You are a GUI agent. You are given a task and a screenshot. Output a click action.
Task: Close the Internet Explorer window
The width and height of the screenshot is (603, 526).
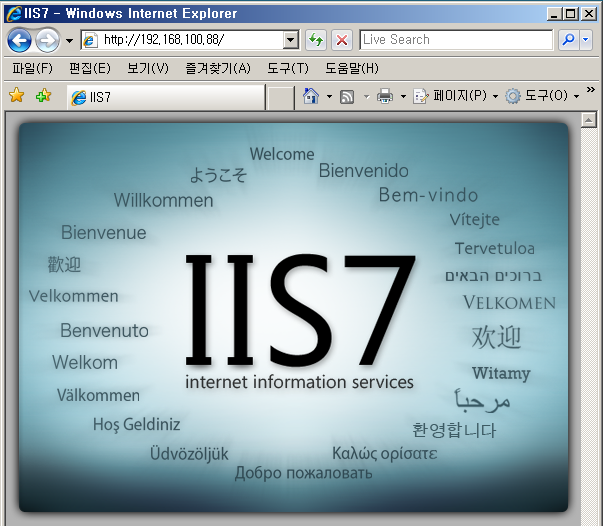[589, 14]
